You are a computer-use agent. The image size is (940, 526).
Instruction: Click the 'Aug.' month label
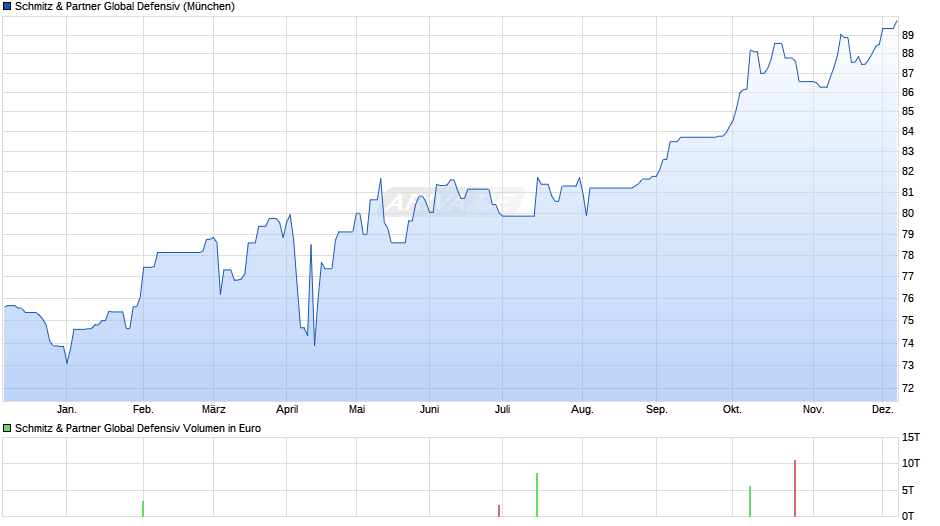coord(582,410)
